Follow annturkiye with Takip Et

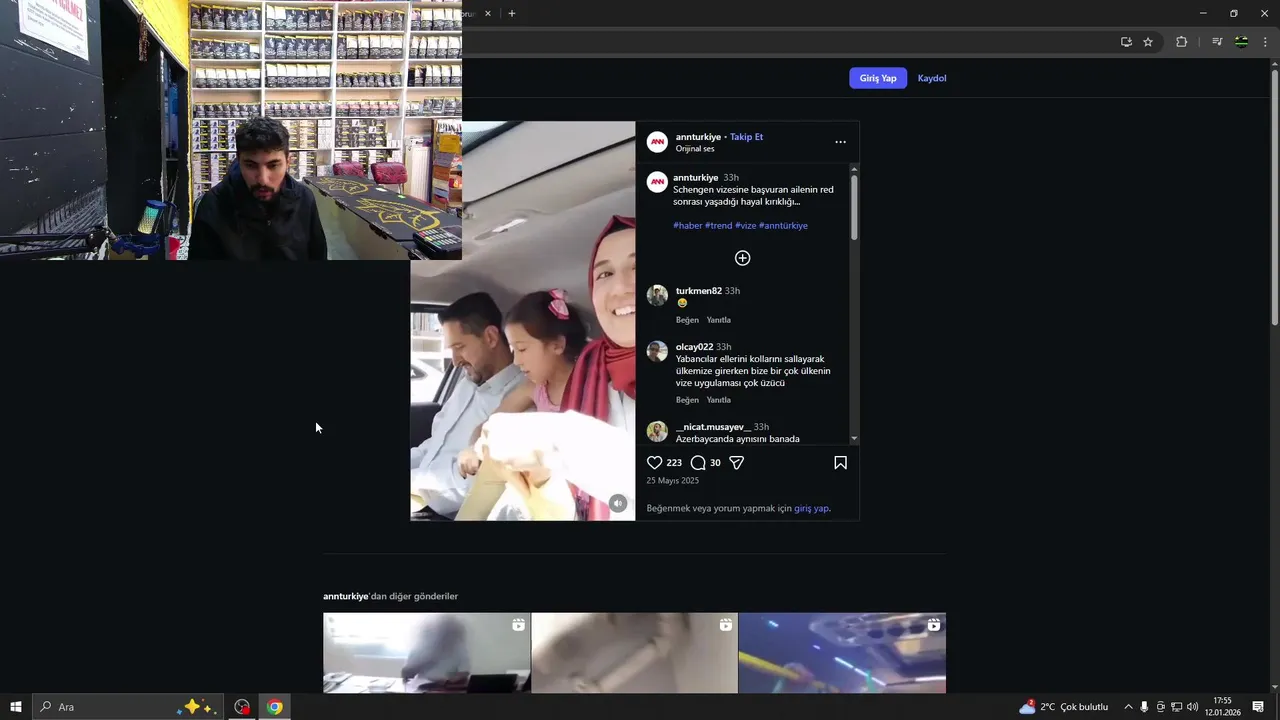click(746, 137)
